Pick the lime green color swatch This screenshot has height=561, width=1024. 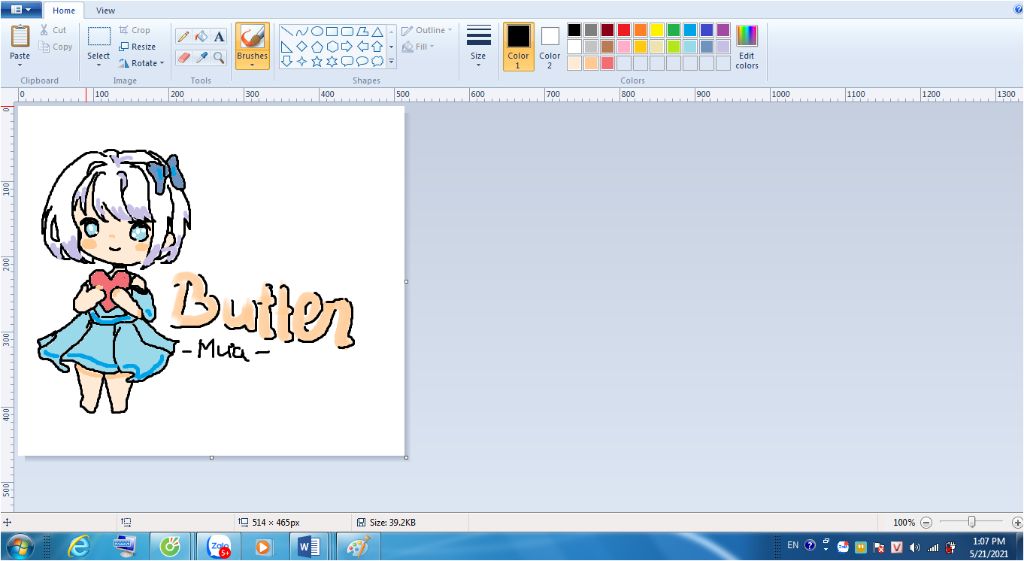point(674,47)
